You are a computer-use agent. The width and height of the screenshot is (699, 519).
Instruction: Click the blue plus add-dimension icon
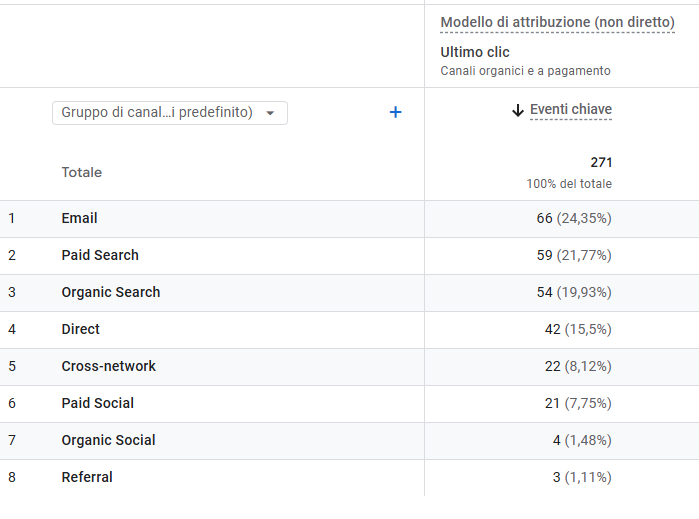[395, 112]
